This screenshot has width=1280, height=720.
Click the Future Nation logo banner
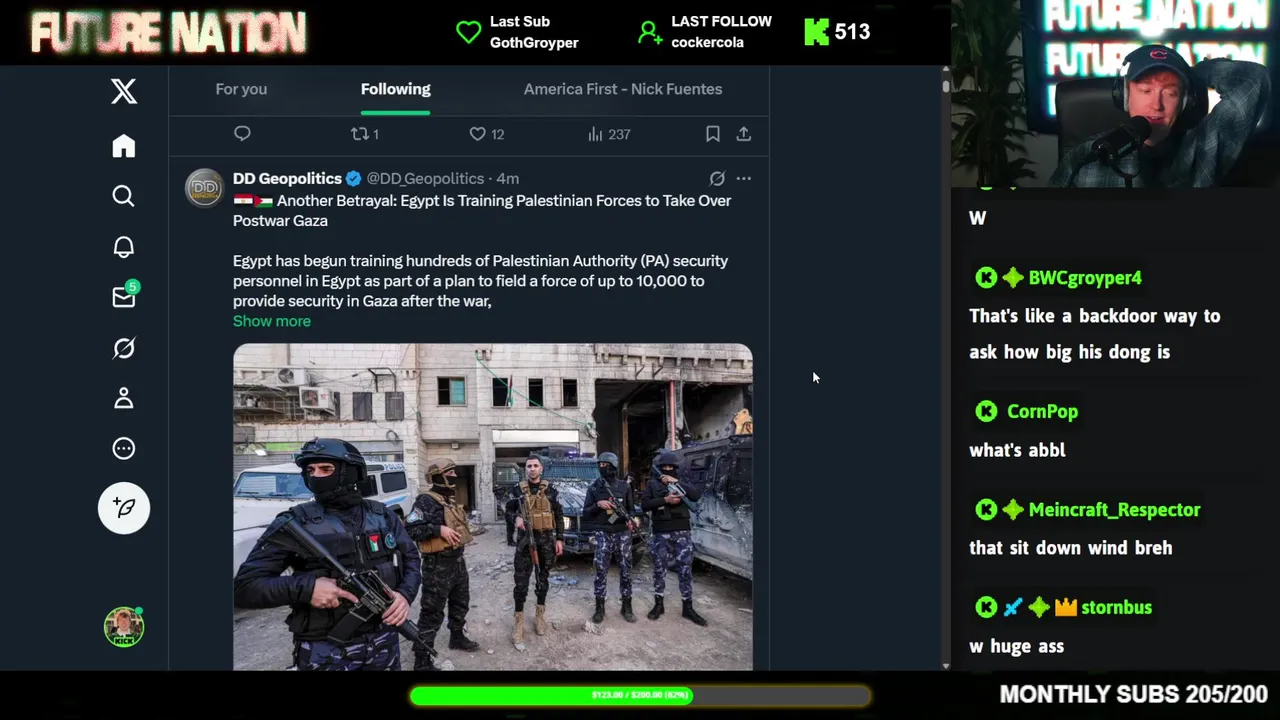click(168, 33)
